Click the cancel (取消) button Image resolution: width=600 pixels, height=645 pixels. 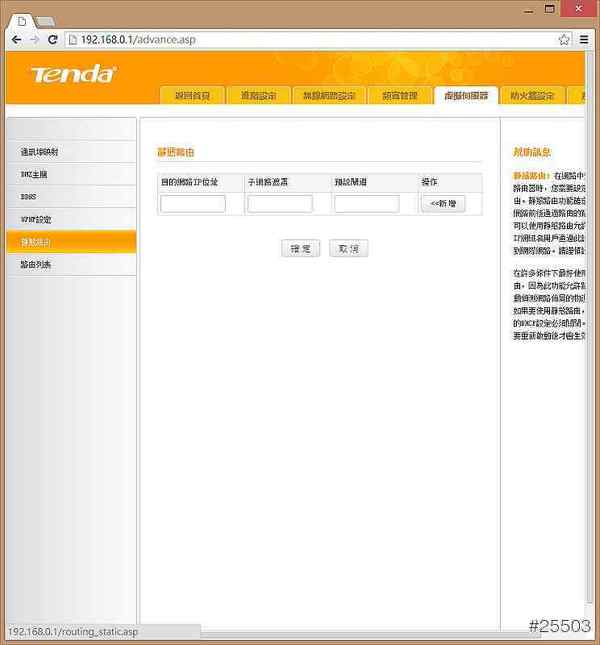348,248
